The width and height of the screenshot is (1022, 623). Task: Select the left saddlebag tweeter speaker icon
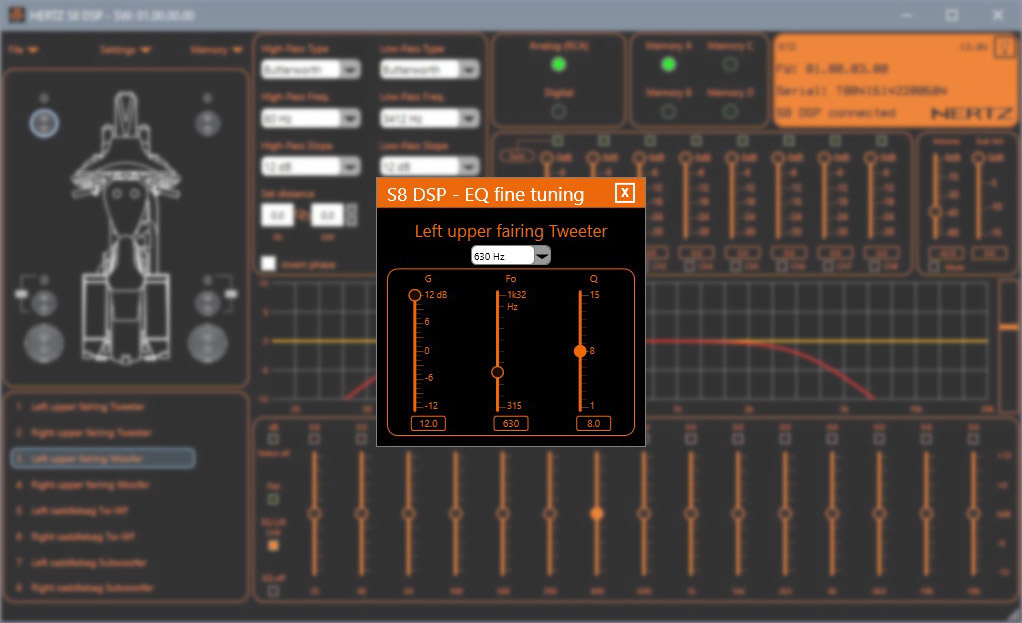point(44,303)
